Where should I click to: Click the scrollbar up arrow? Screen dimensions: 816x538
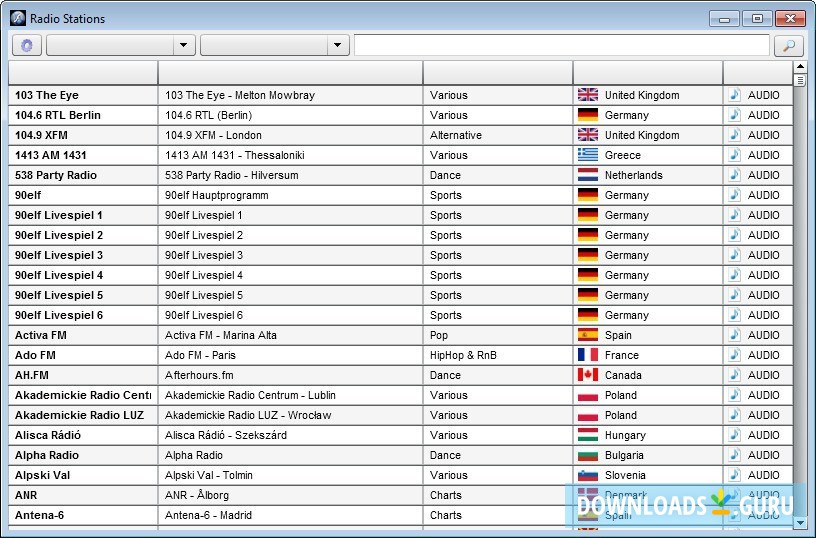pos(800,67)
